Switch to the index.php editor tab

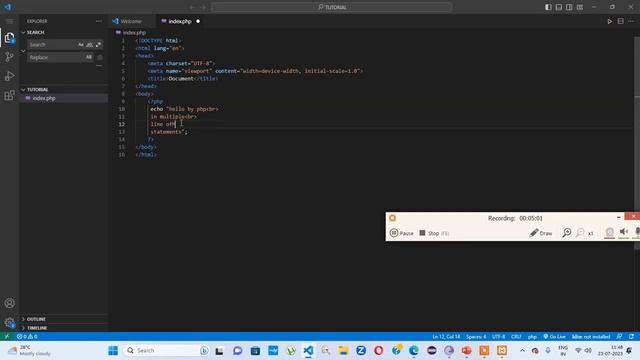(180, 21)
